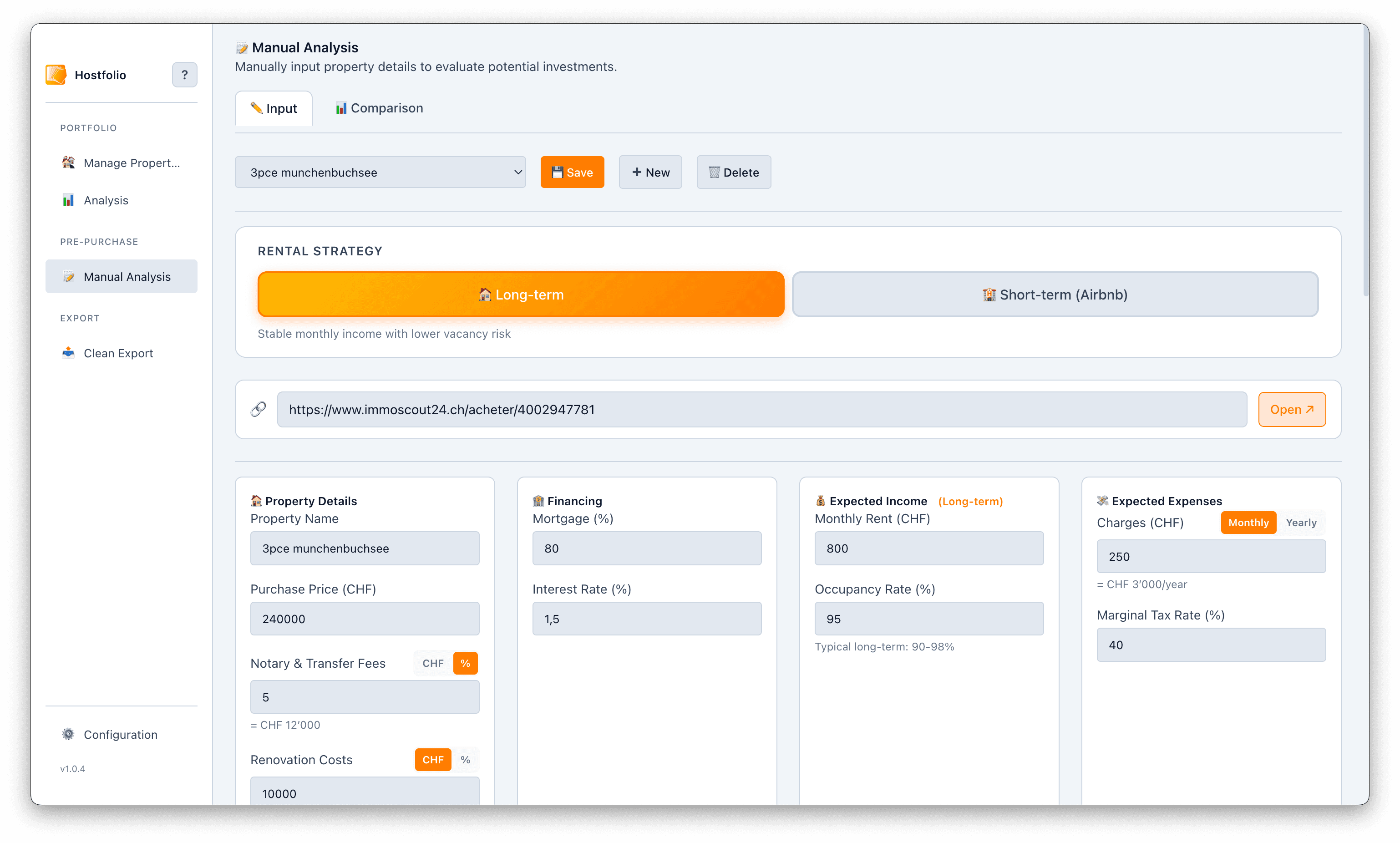
Task: Switch charges display to Yearly
Action: (x=1301, y=523)
